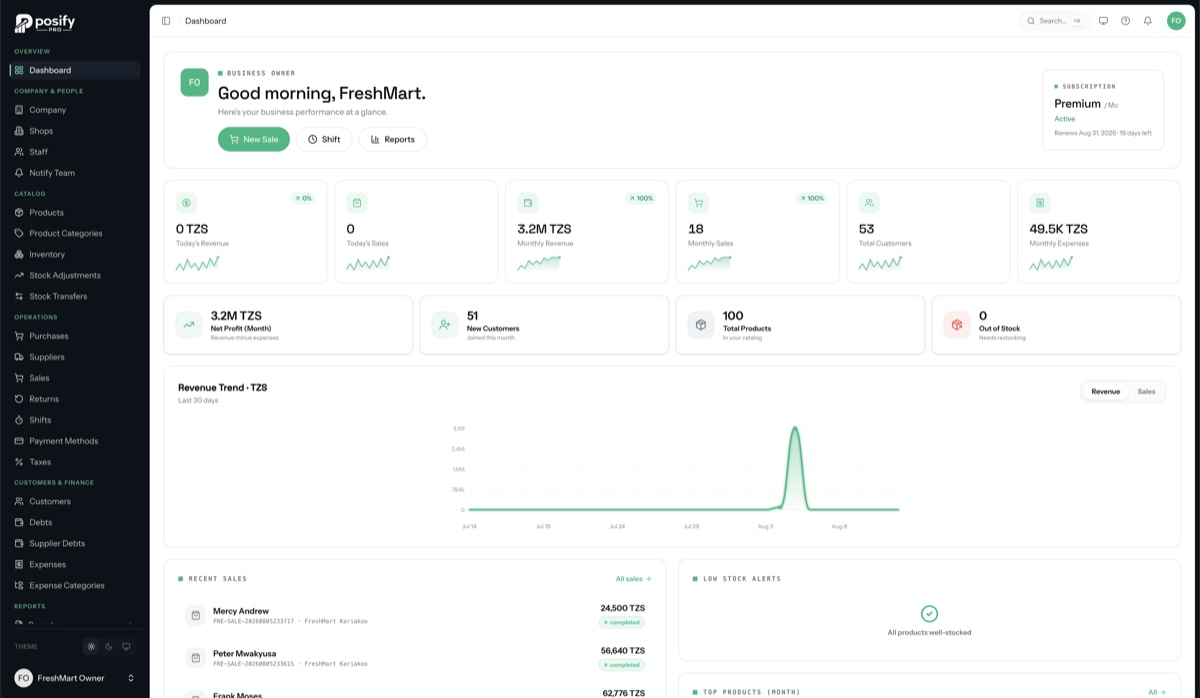Viewport: 1200px width, 698px height.
Task: Open Staff in the sidebar
Action: pyautogui.click(x=75, y=152)
